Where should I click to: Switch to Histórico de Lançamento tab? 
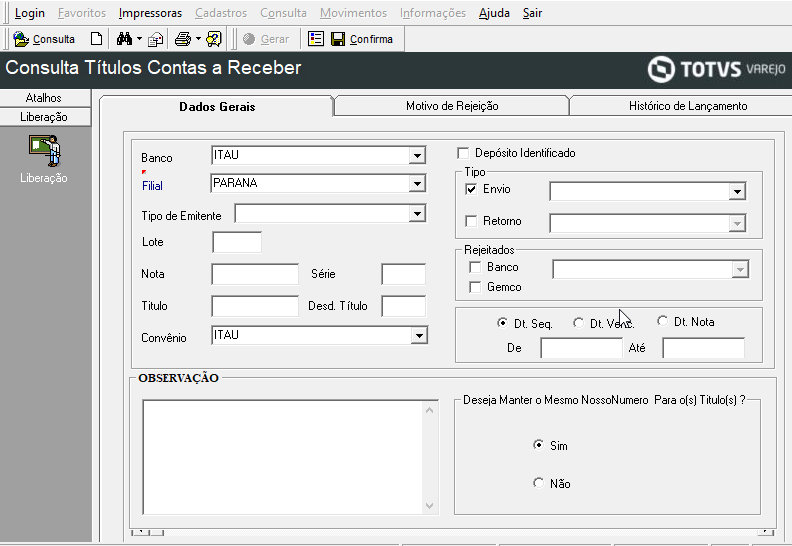click(688, 106)
